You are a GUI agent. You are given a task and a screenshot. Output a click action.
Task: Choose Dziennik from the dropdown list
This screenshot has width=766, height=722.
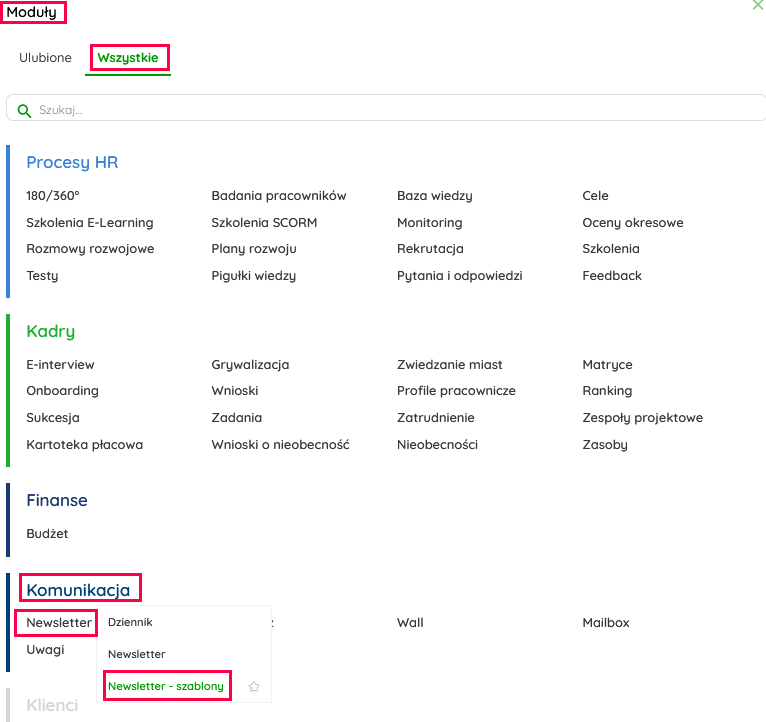[130, 622]
